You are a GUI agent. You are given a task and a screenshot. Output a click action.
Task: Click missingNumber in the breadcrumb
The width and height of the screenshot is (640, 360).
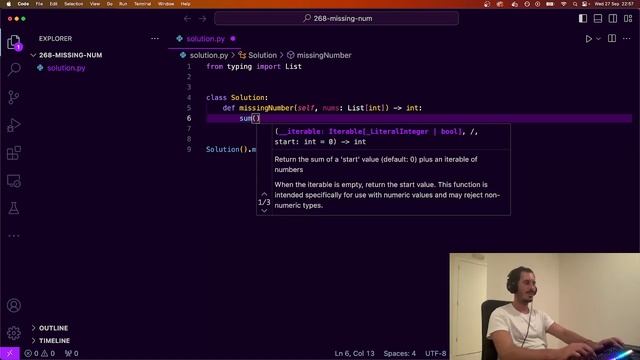click(x=324, y=55)
